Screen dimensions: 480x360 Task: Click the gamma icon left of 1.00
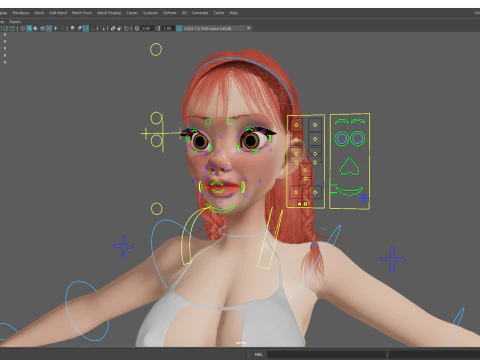pyautogui.click(x=158, y=28)
